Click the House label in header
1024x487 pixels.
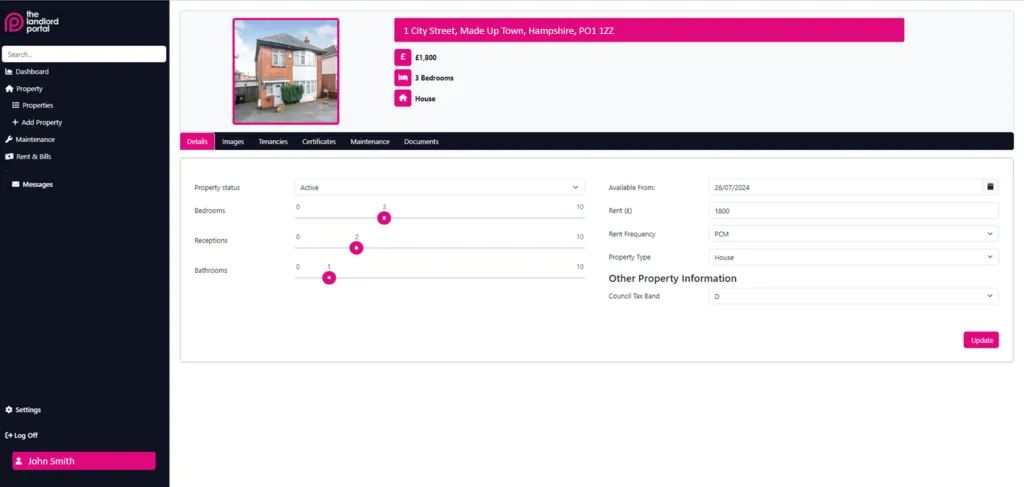tap(425, 99)
